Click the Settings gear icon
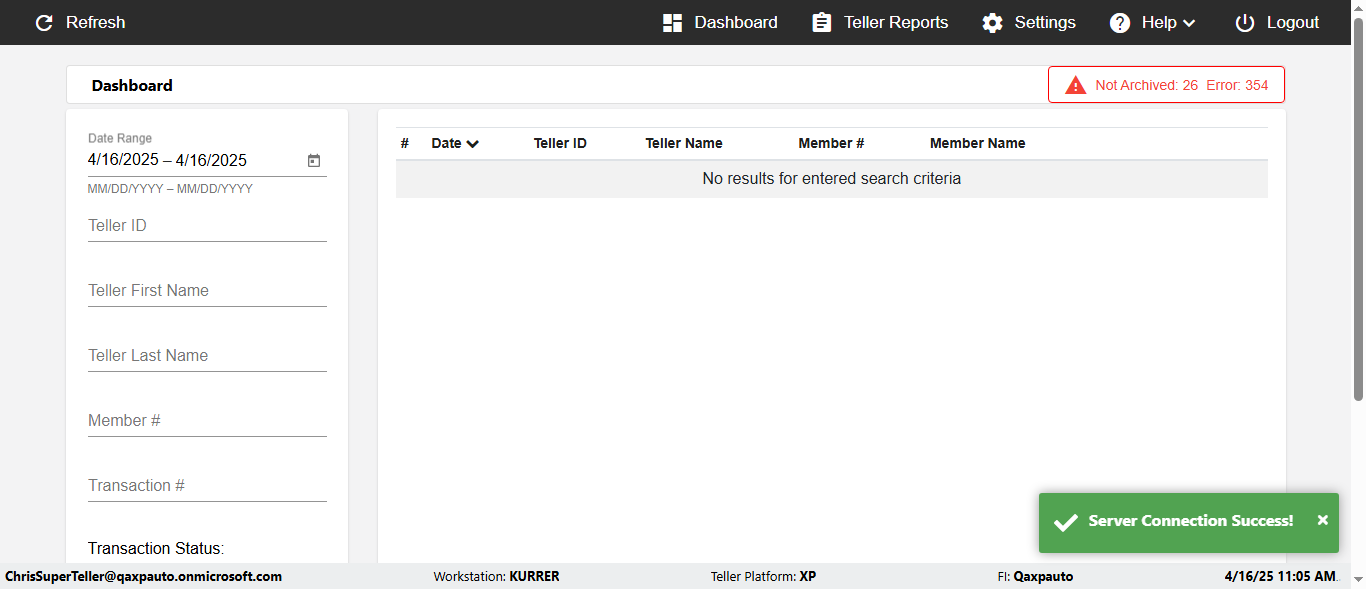The width and height of the screenshot is (1366, 589). pyautogui.click(x=992, y=23)
